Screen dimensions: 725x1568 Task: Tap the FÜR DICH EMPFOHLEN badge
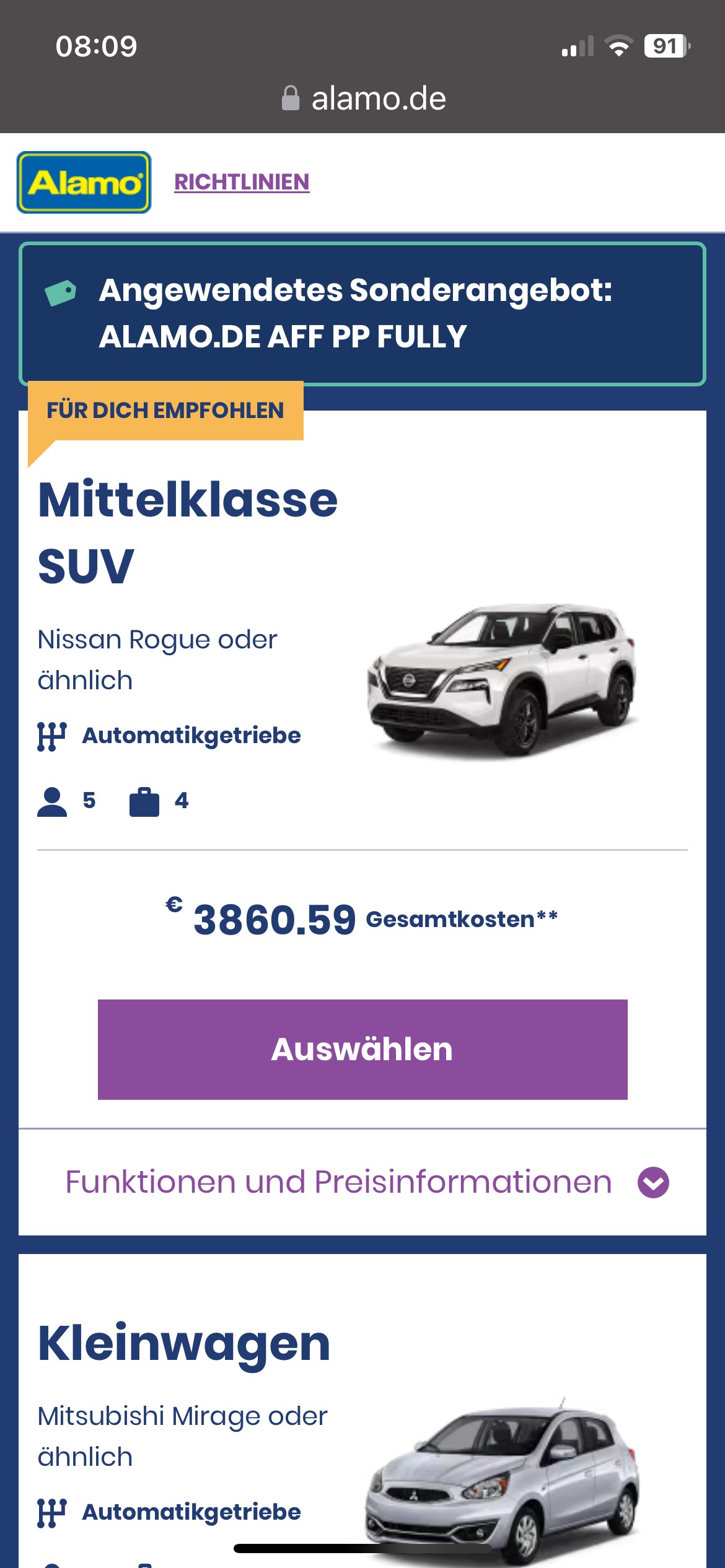coord(165,411)
